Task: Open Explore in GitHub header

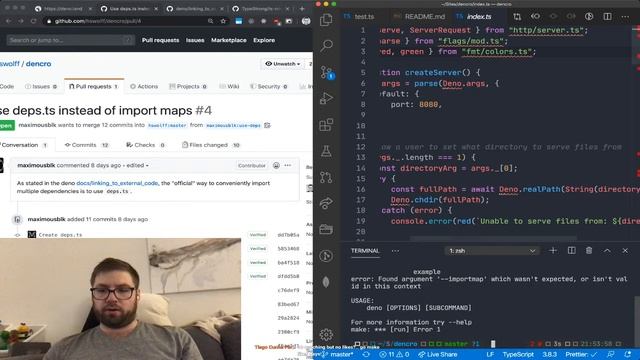Action: (264, 40)
